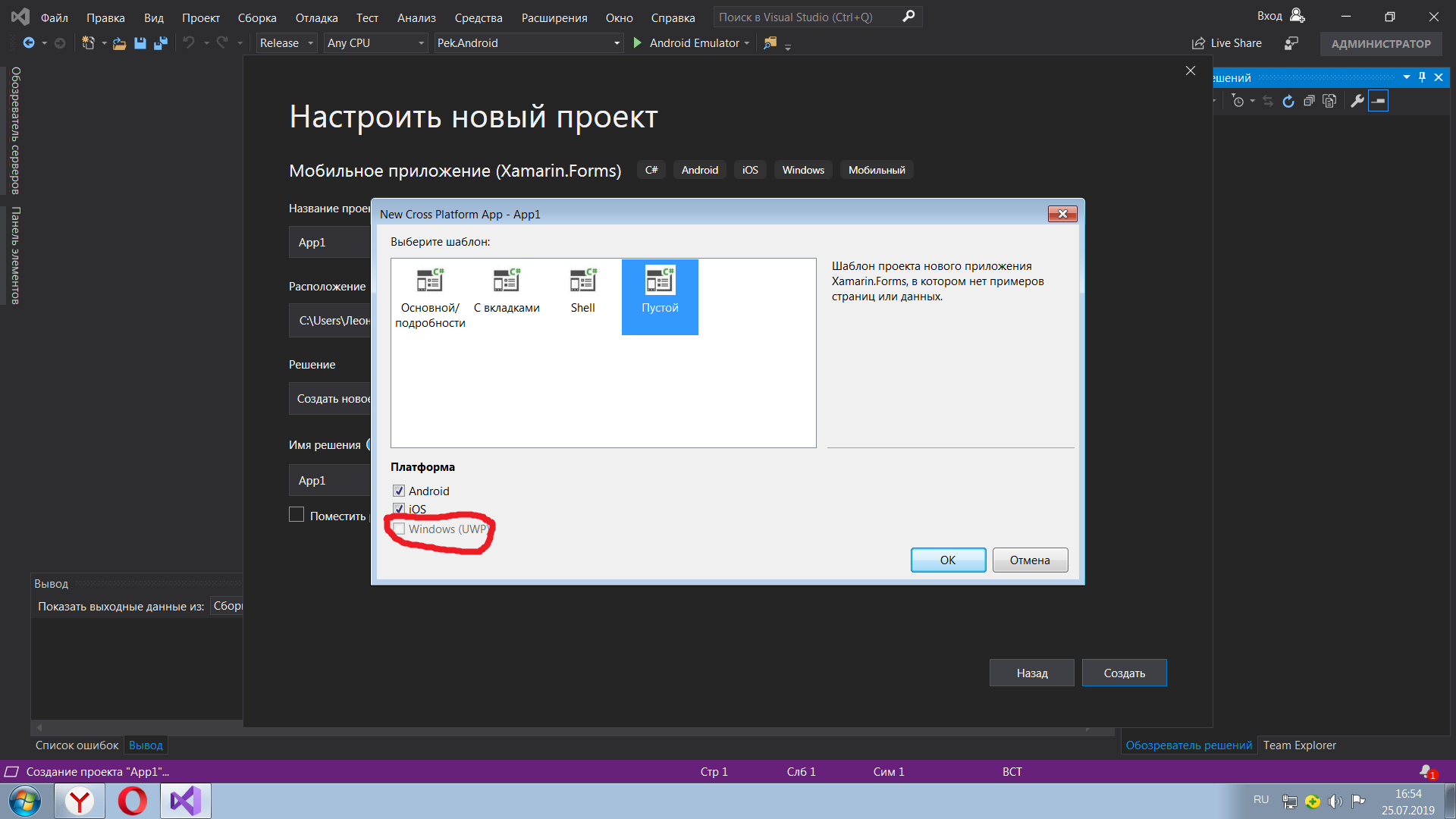Select the 'Пустой' blank template
This screenshot has width=1456, height=819.
tap(660, 297)
